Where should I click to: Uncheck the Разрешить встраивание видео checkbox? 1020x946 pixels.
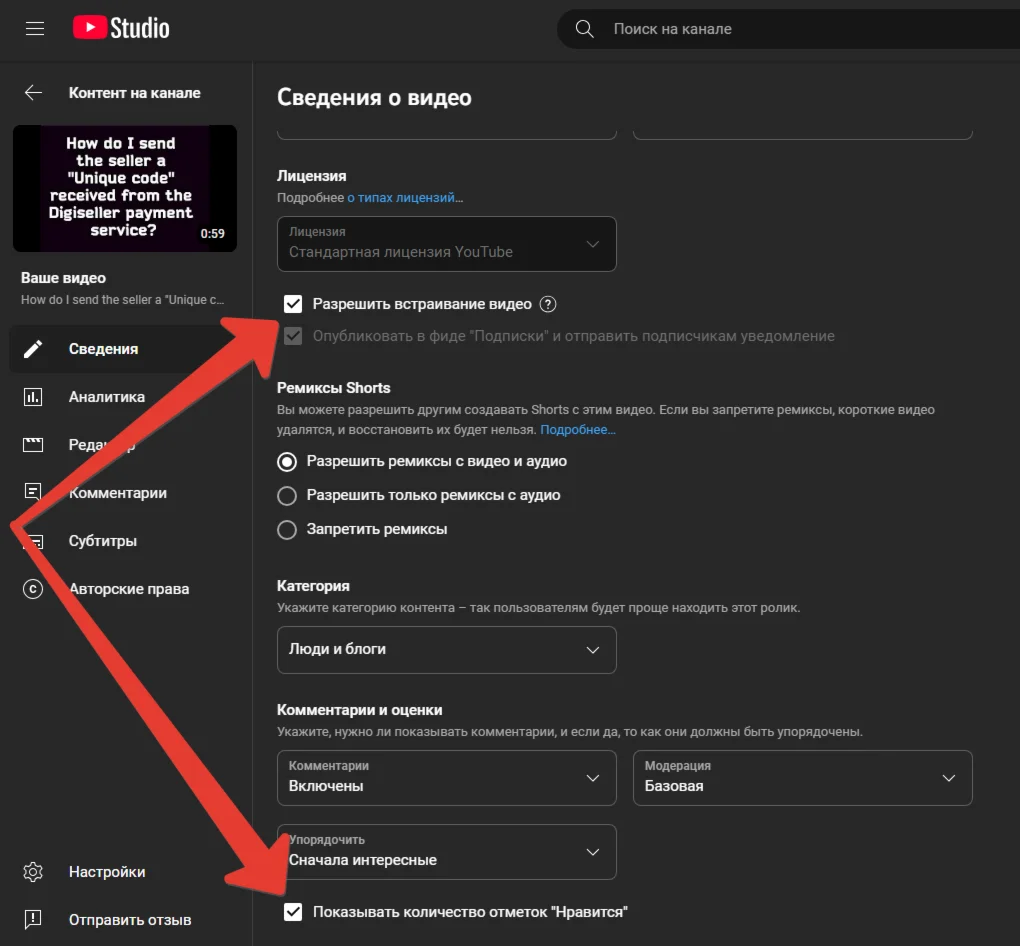[293, 304]
